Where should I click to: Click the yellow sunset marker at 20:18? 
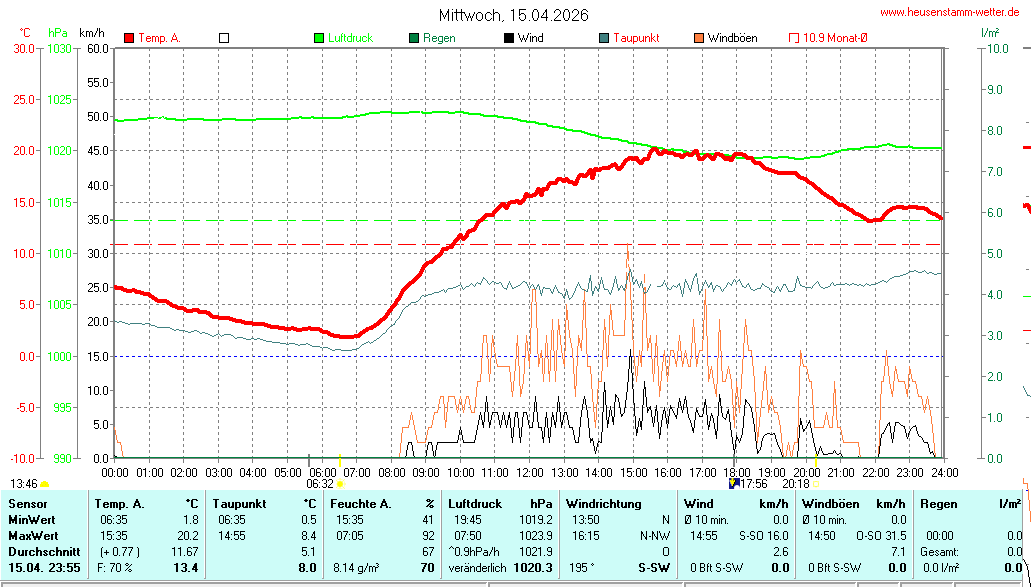816,483
